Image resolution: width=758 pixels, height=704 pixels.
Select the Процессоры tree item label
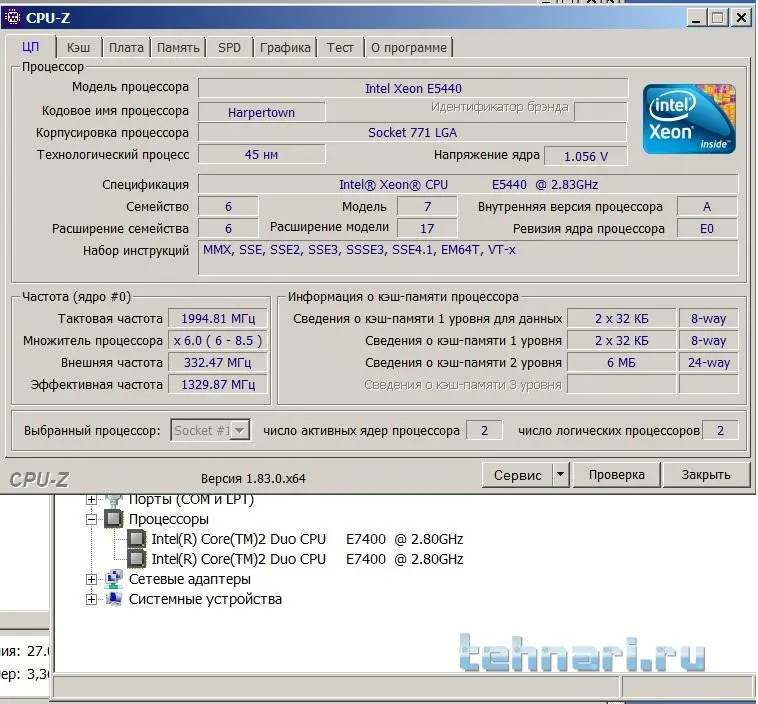(x=169, y=519)
